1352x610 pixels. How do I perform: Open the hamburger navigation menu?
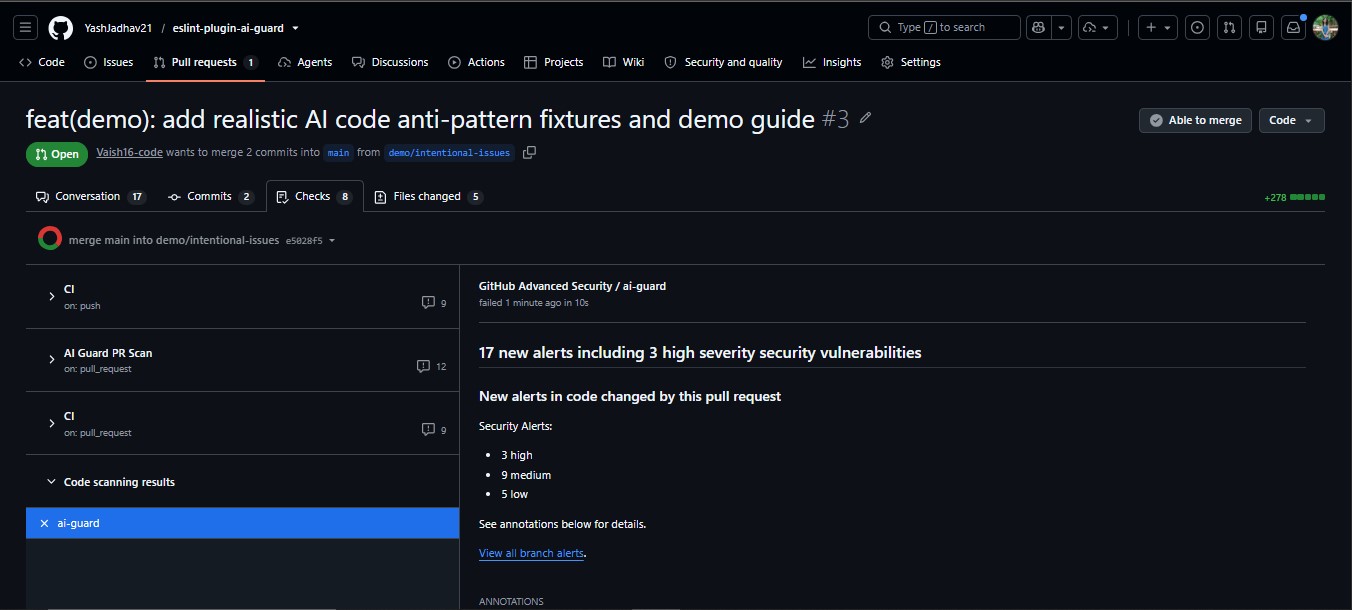tap(27, 27)
